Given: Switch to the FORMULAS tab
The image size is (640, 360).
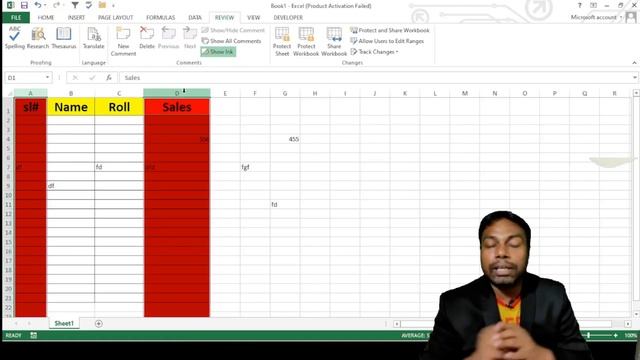Looking at the screenshot, I should 160,18.
